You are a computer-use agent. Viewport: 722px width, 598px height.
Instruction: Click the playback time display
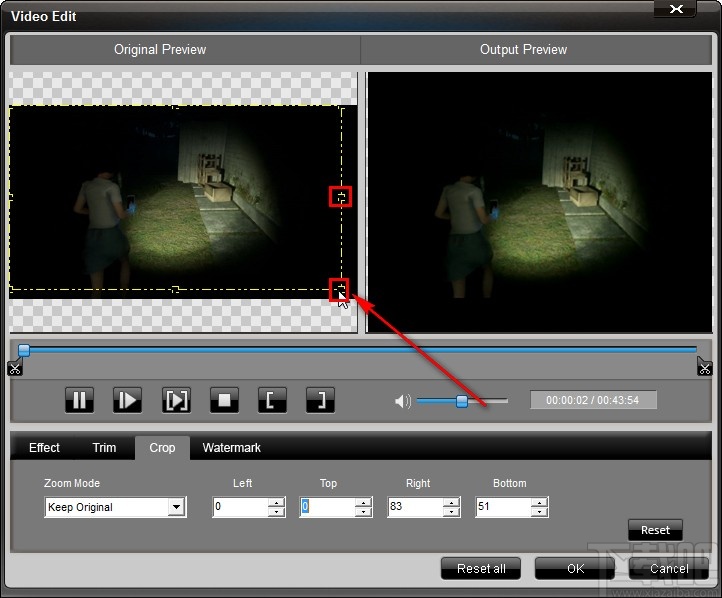[x=593, y=400]
